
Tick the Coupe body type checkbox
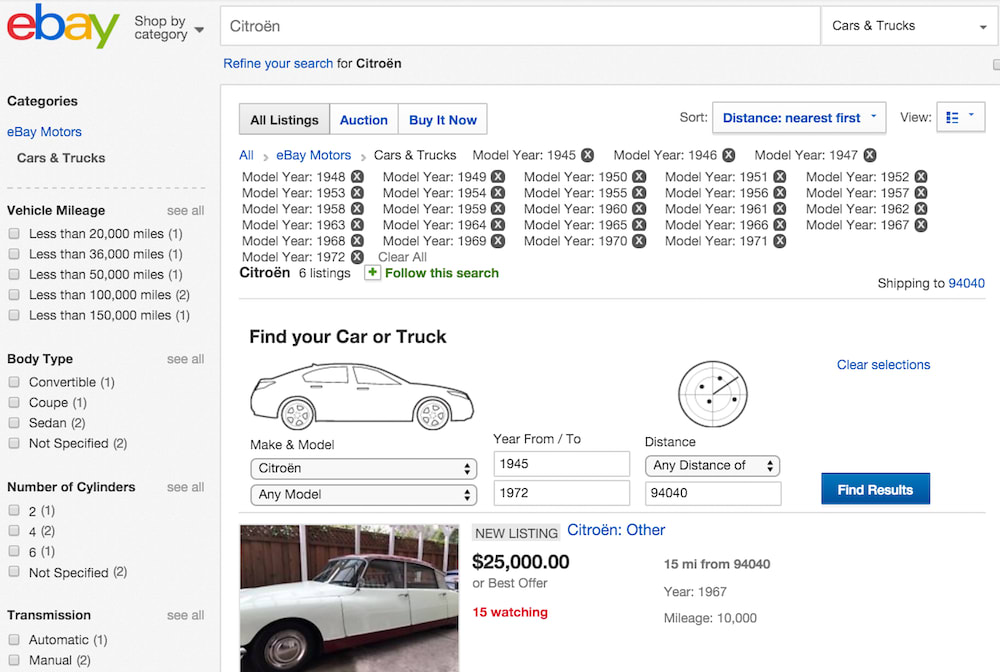[x=13, y=402]
